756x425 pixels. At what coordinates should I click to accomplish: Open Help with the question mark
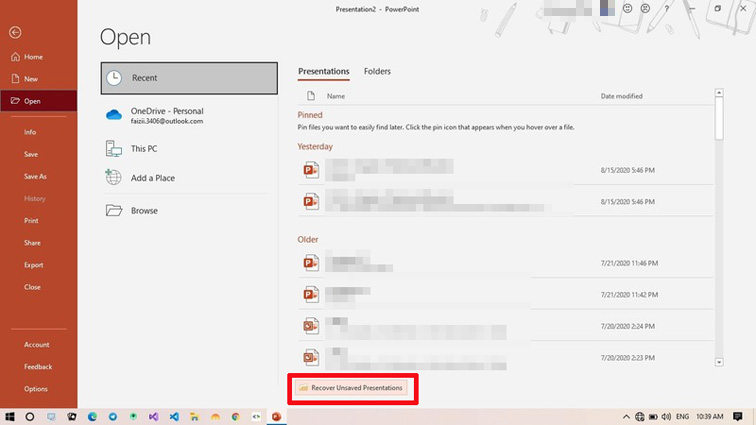pos(666,9)
